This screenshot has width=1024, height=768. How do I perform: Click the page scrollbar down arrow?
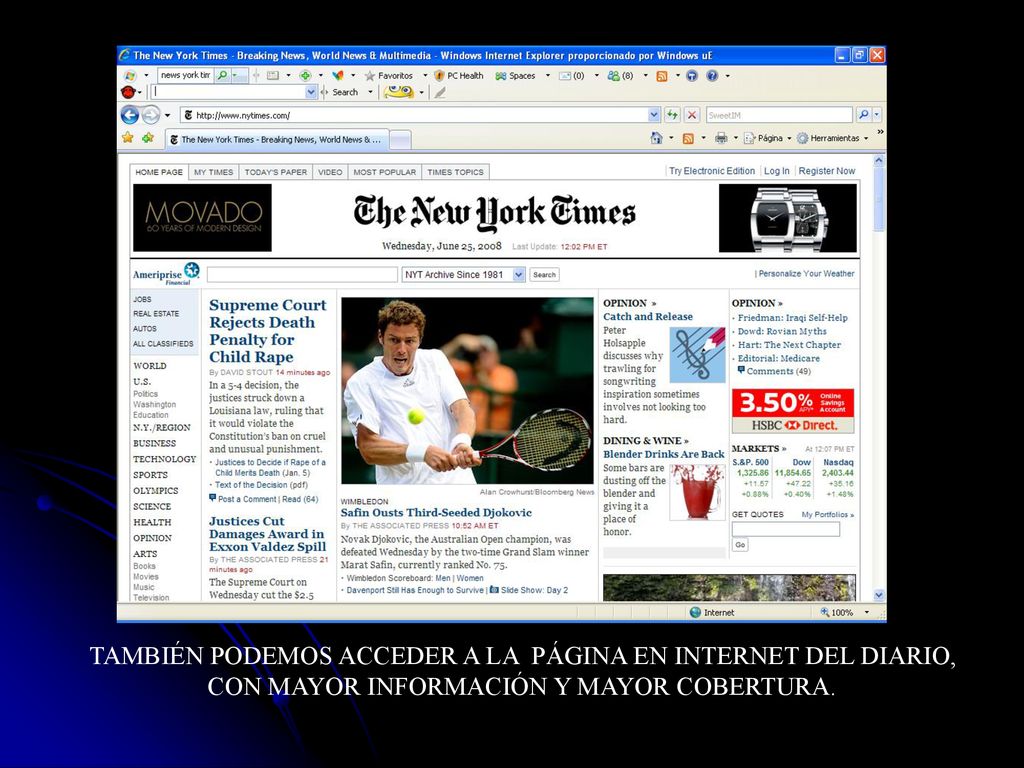[879, 595]
